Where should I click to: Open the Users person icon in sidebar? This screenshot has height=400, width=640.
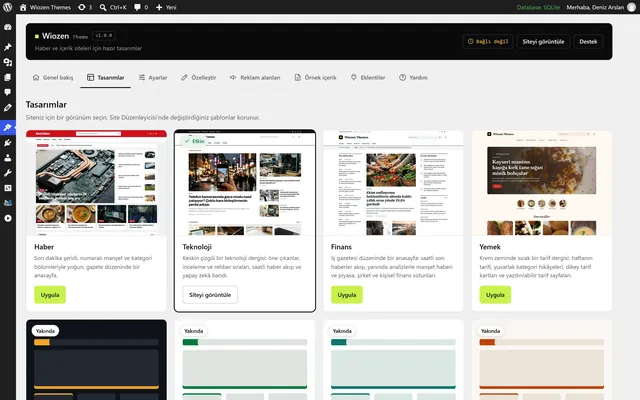pos(8,158)
